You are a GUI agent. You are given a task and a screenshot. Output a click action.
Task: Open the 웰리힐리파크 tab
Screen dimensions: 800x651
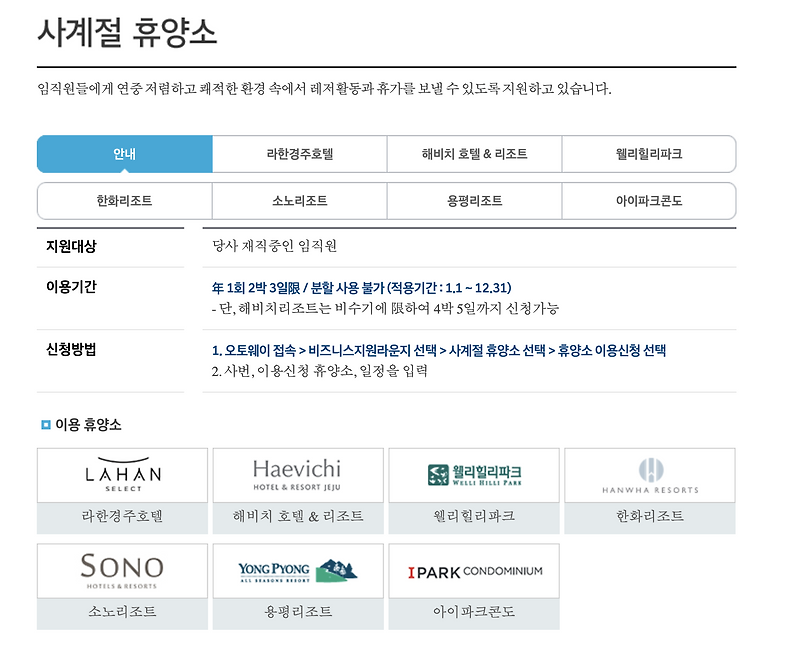point(649,154)
